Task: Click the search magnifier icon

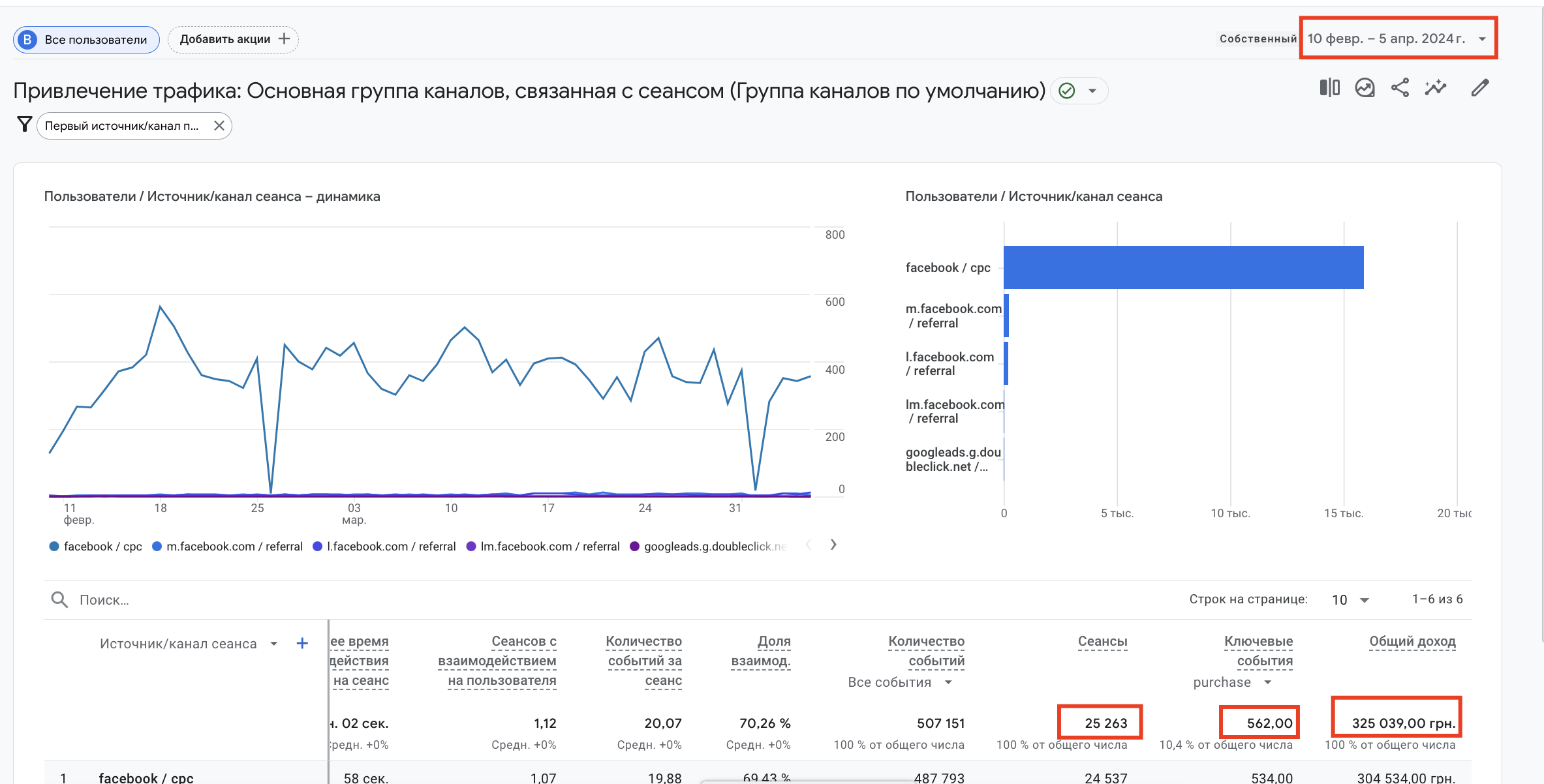Action: 59,599
